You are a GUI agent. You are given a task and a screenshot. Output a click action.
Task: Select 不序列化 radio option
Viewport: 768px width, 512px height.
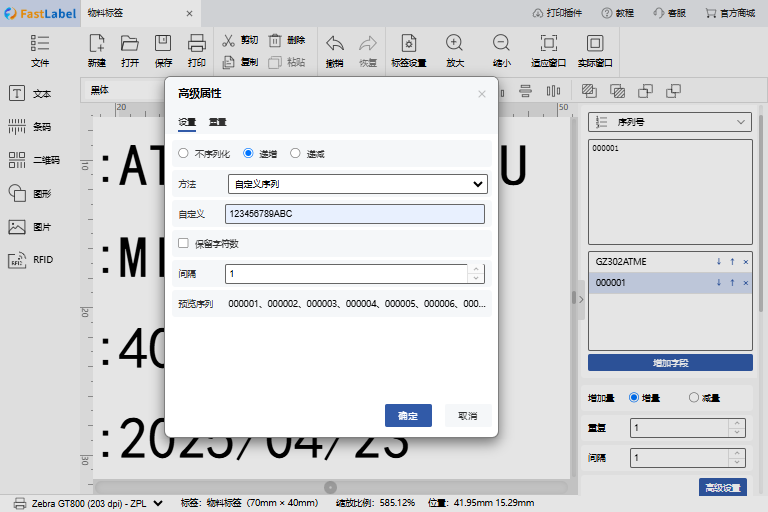183,153
